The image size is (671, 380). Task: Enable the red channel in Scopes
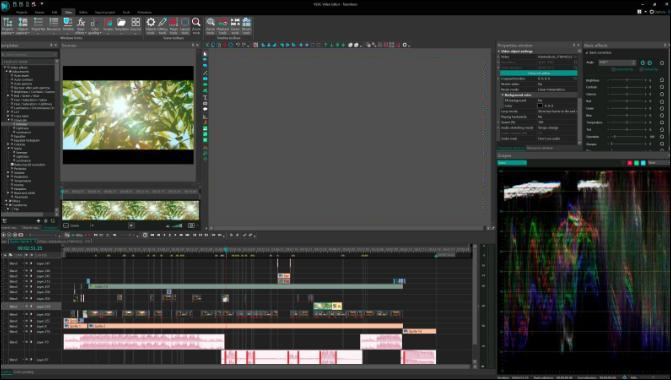pyautogui.click(x=629, y=163)
